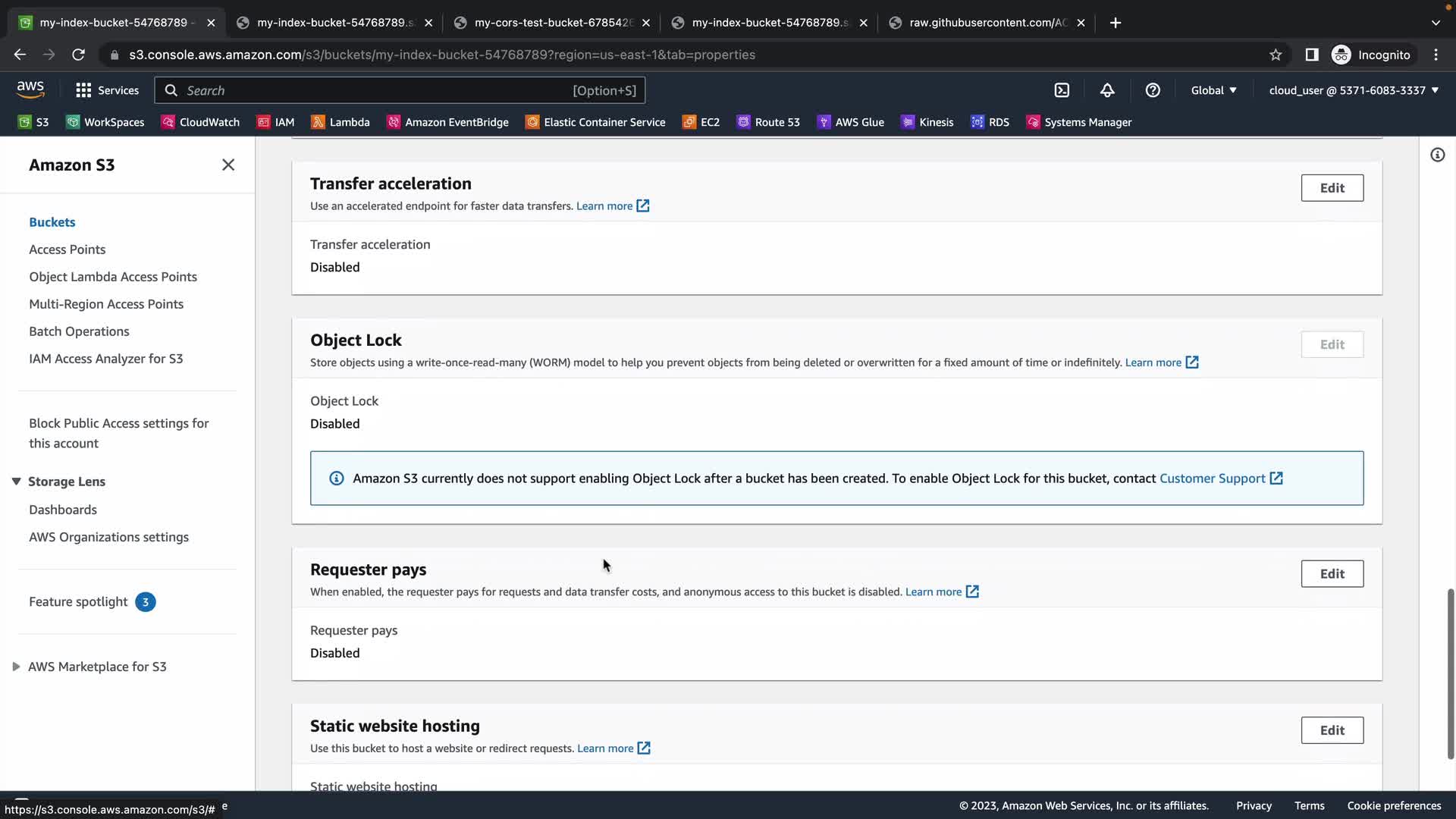
Task: Click the page vertical scrollbar
Action: pos(1450,673)
